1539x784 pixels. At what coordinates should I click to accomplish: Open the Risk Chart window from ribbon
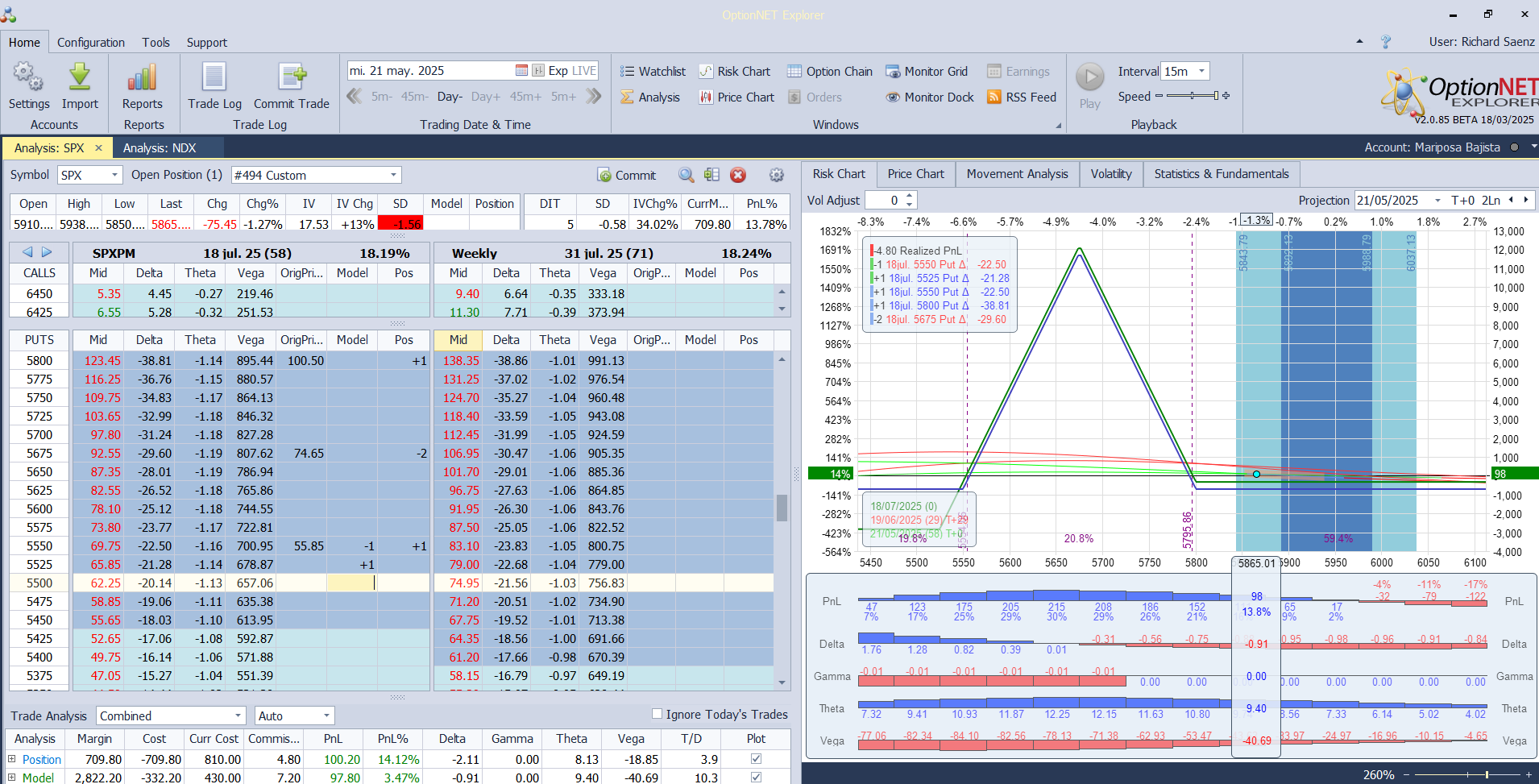coord(734,72)
